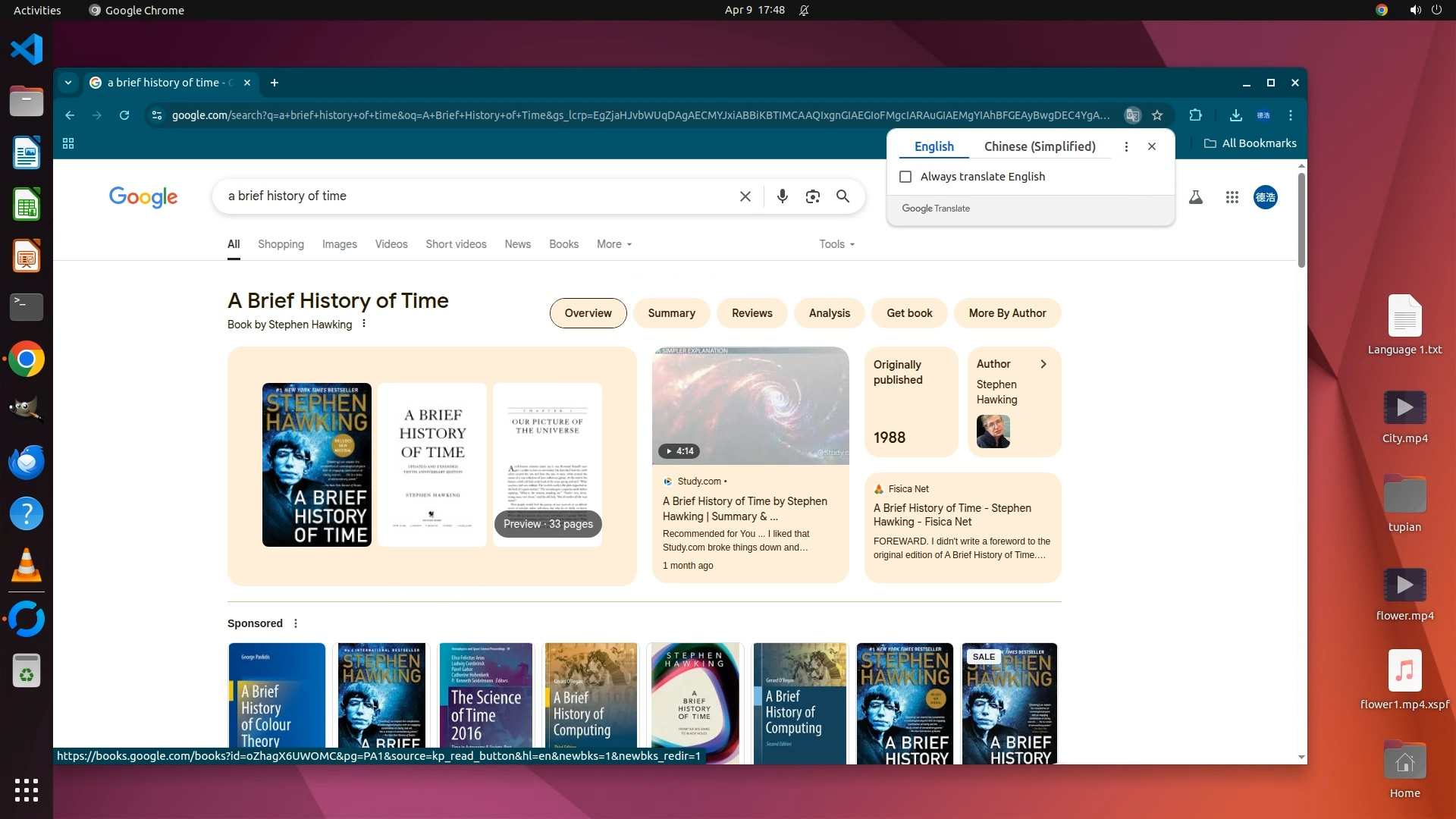
Task: Click the Get book chip
Action: [x=909, y=313]
